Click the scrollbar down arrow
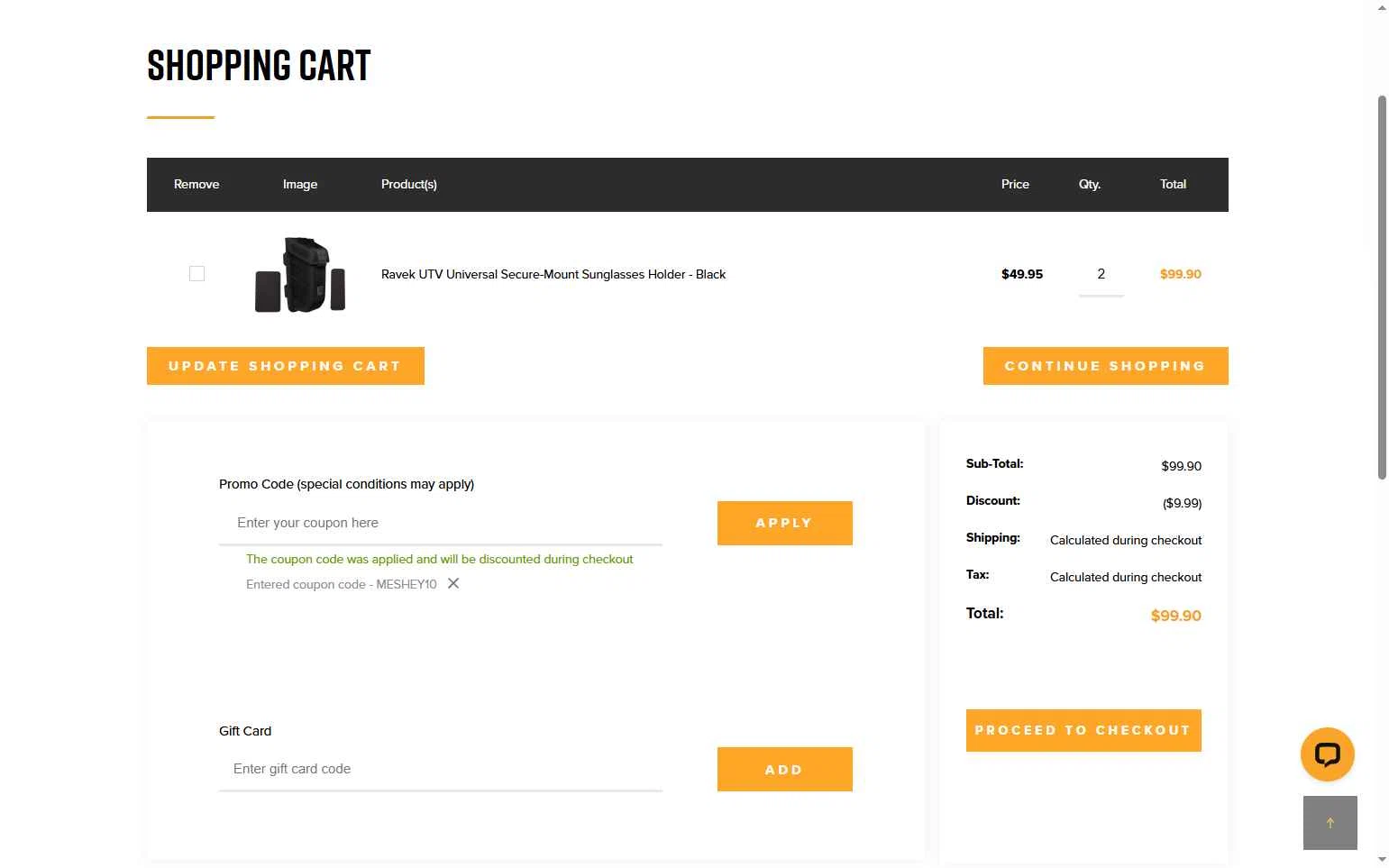This screenshot has height=868, width=1389. (x=1382, y=860)
